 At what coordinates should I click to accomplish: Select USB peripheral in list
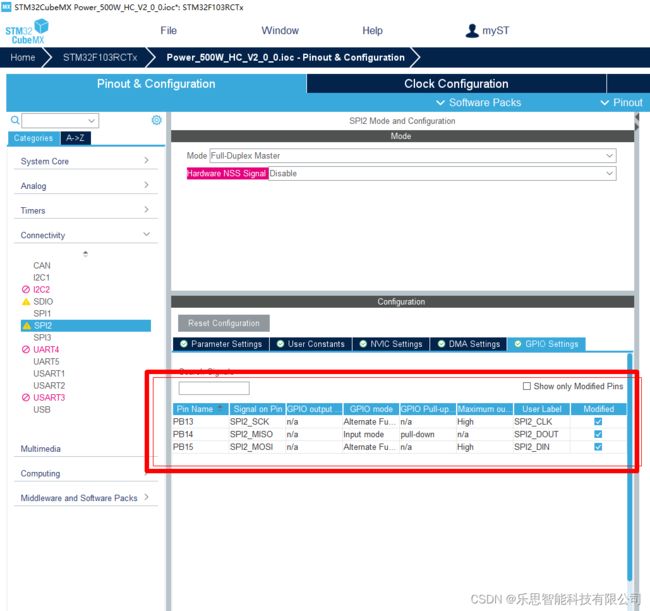42,410
